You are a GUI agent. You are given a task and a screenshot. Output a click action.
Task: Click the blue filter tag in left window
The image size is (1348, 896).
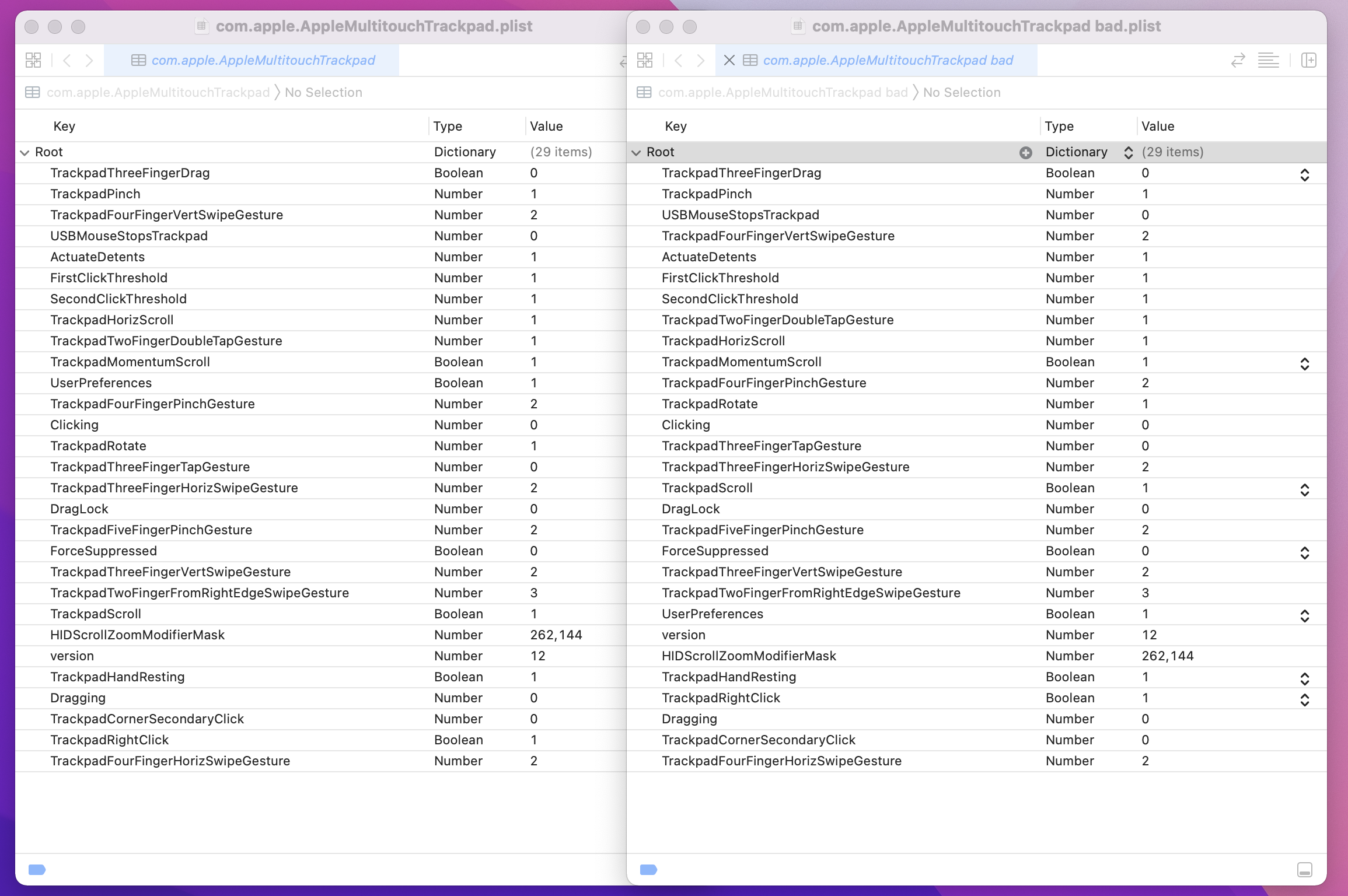37,870
